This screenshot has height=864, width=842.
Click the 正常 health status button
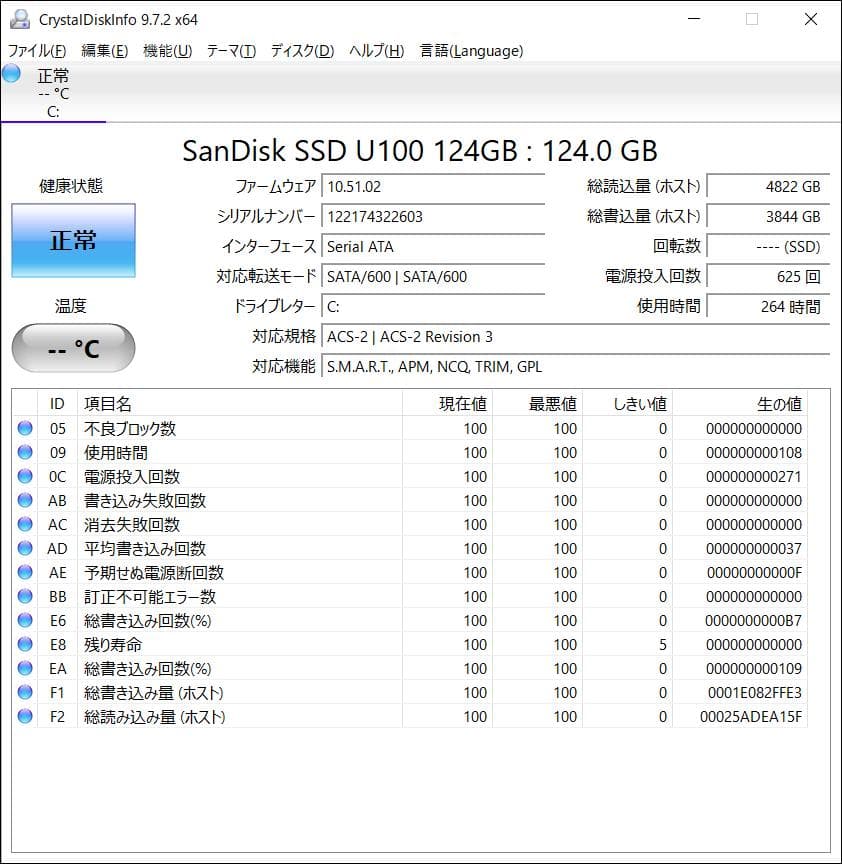pos(73,240)
